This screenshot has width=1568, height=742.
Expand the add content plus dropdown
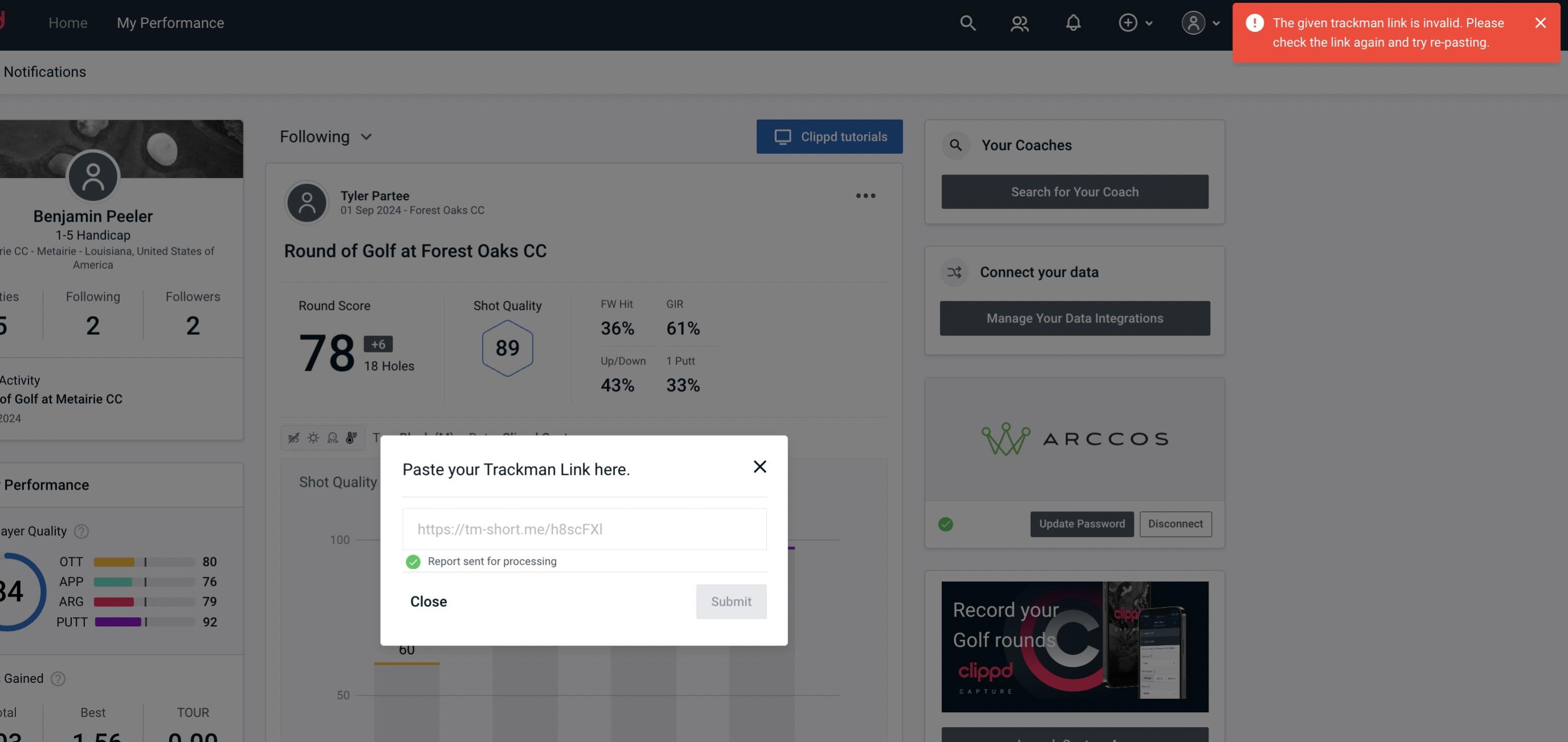tap(1136, 22)
